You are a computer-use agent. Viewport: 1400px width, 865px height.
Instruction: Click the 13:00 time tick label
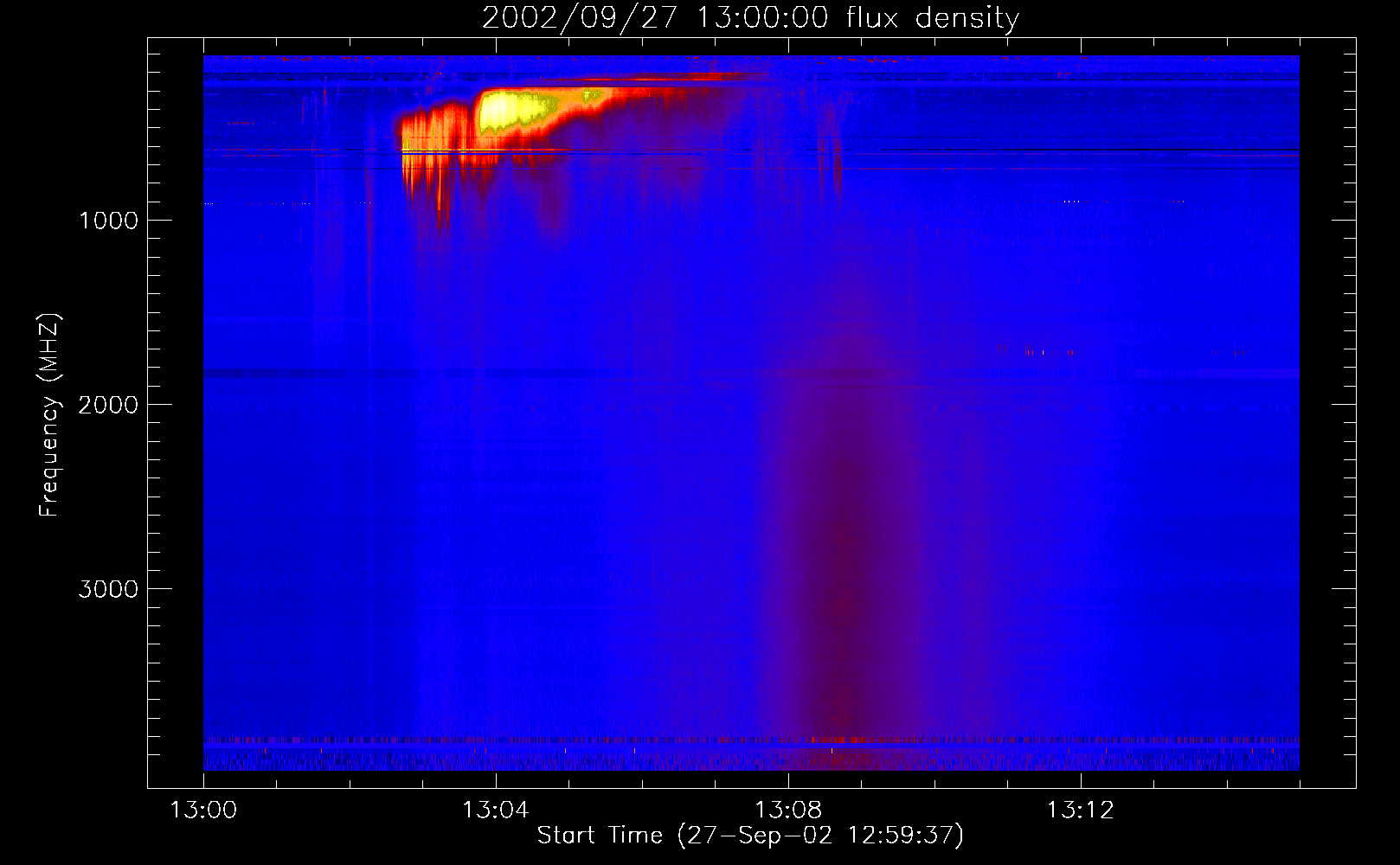coord(203,811)
